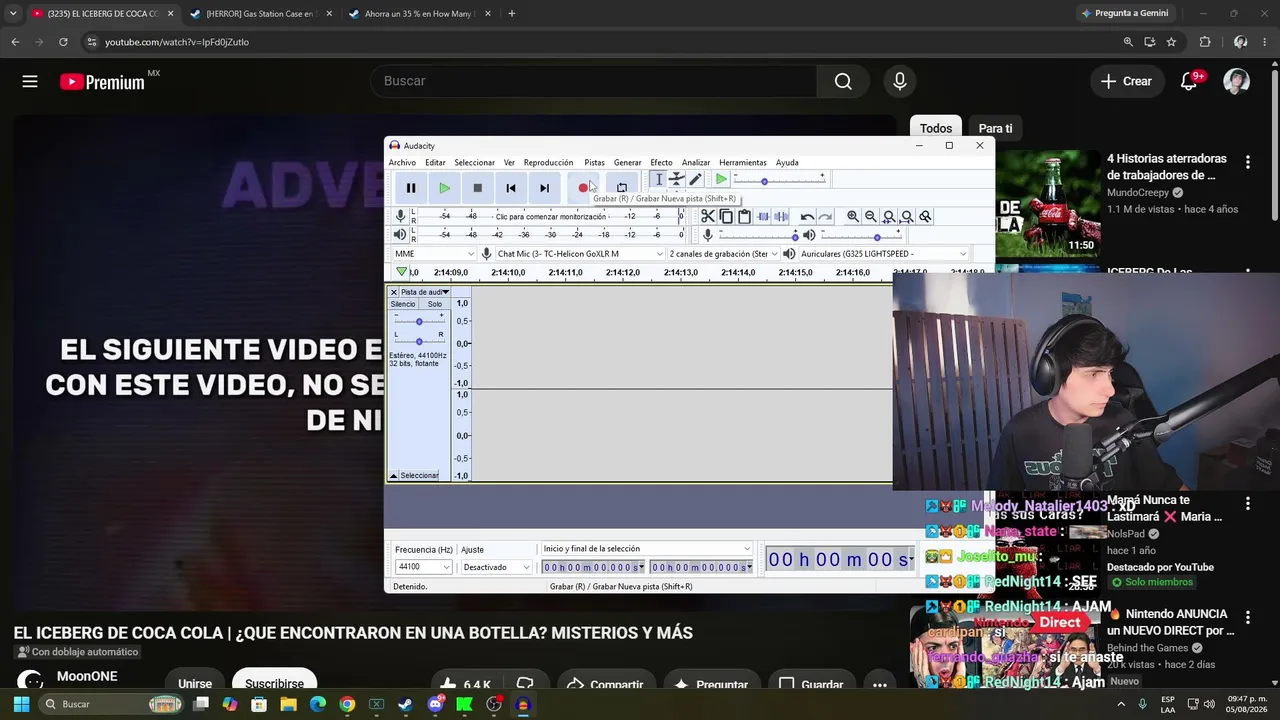Toggle the track Solo button
Screen dimensions: 1280x720
point(435,304)
